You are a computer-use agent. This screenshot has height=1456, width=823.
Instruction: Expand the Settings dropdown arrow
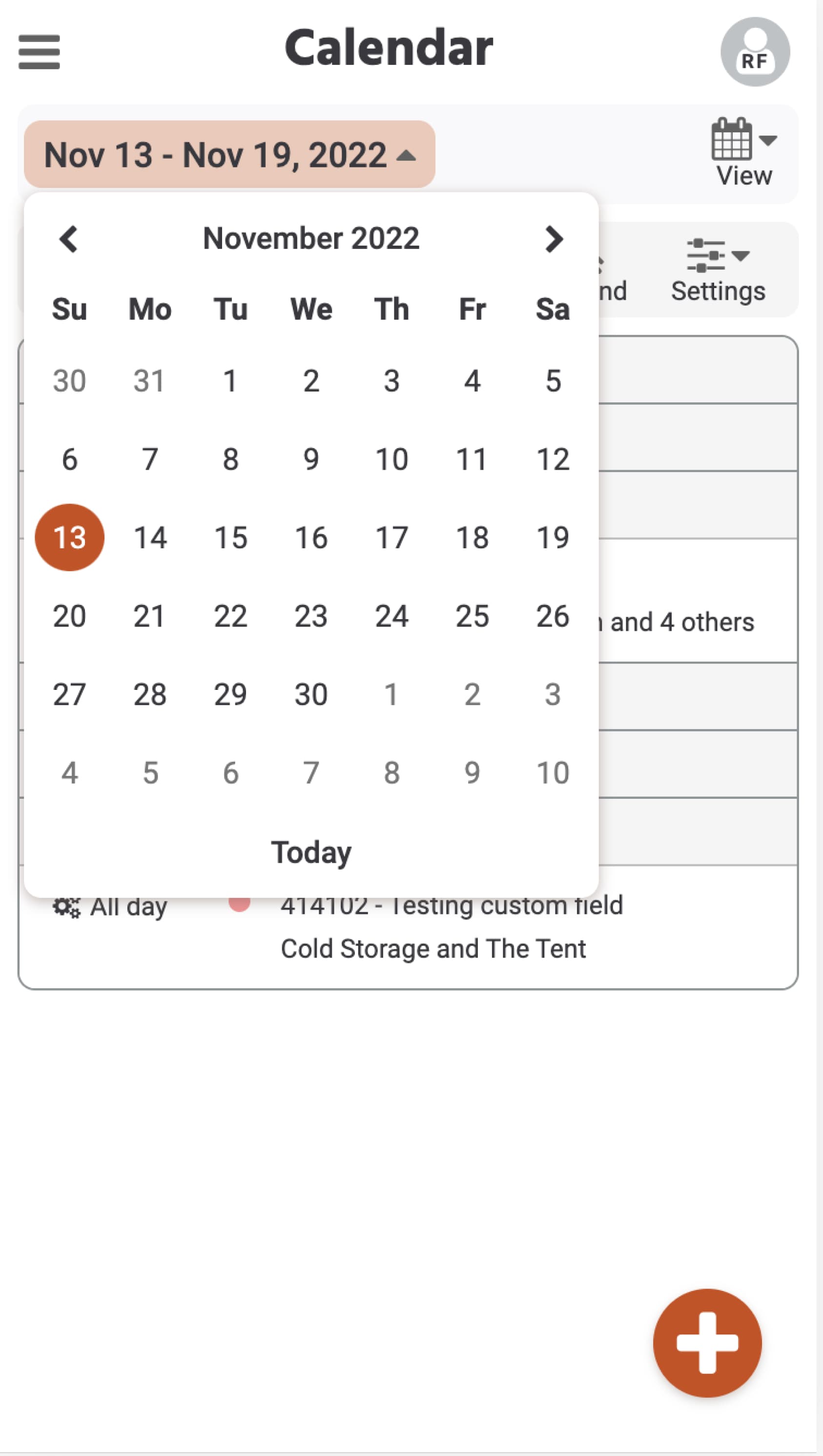coord(741,255)
